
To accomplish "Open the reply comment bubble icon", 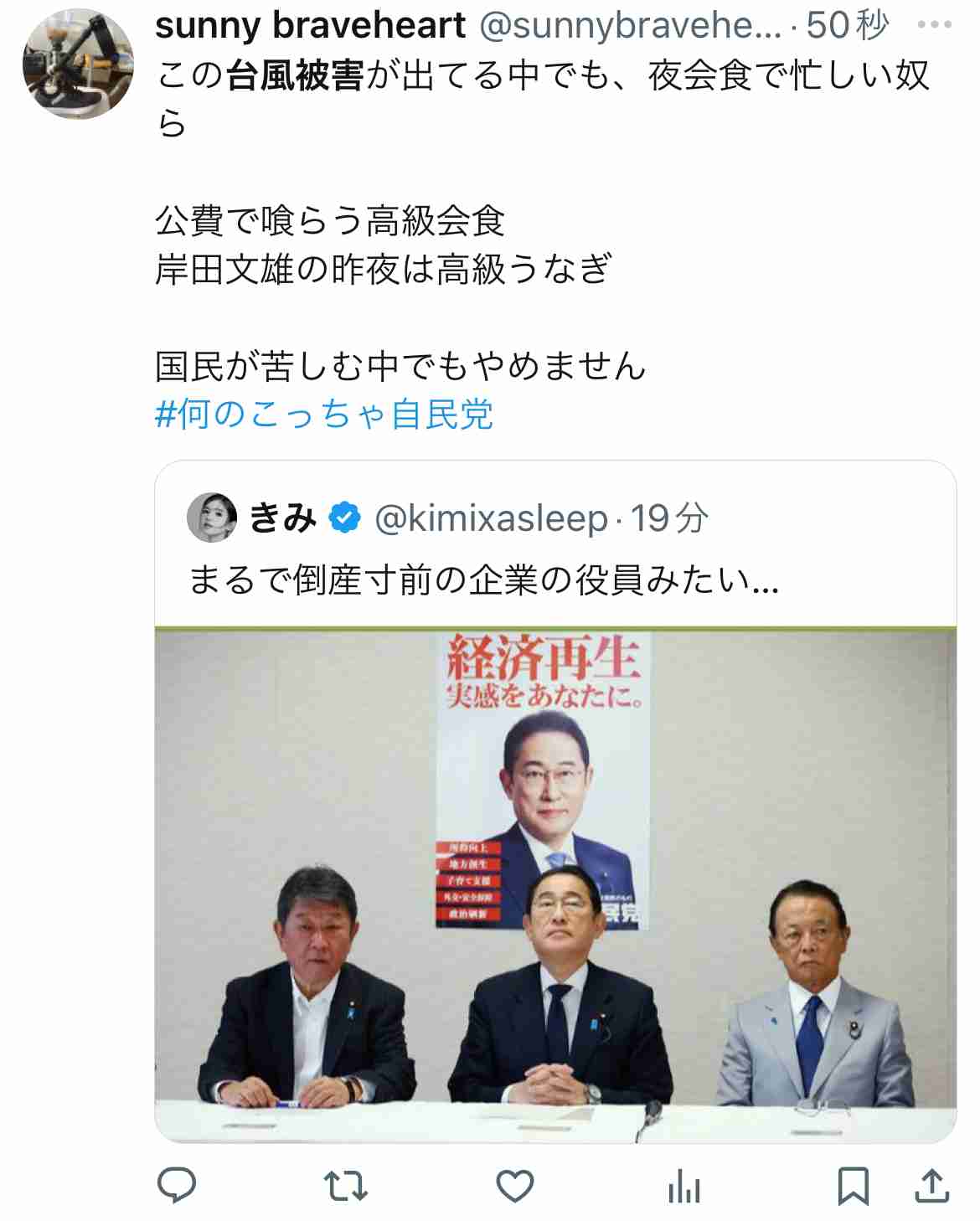I will coord(177,1185).
